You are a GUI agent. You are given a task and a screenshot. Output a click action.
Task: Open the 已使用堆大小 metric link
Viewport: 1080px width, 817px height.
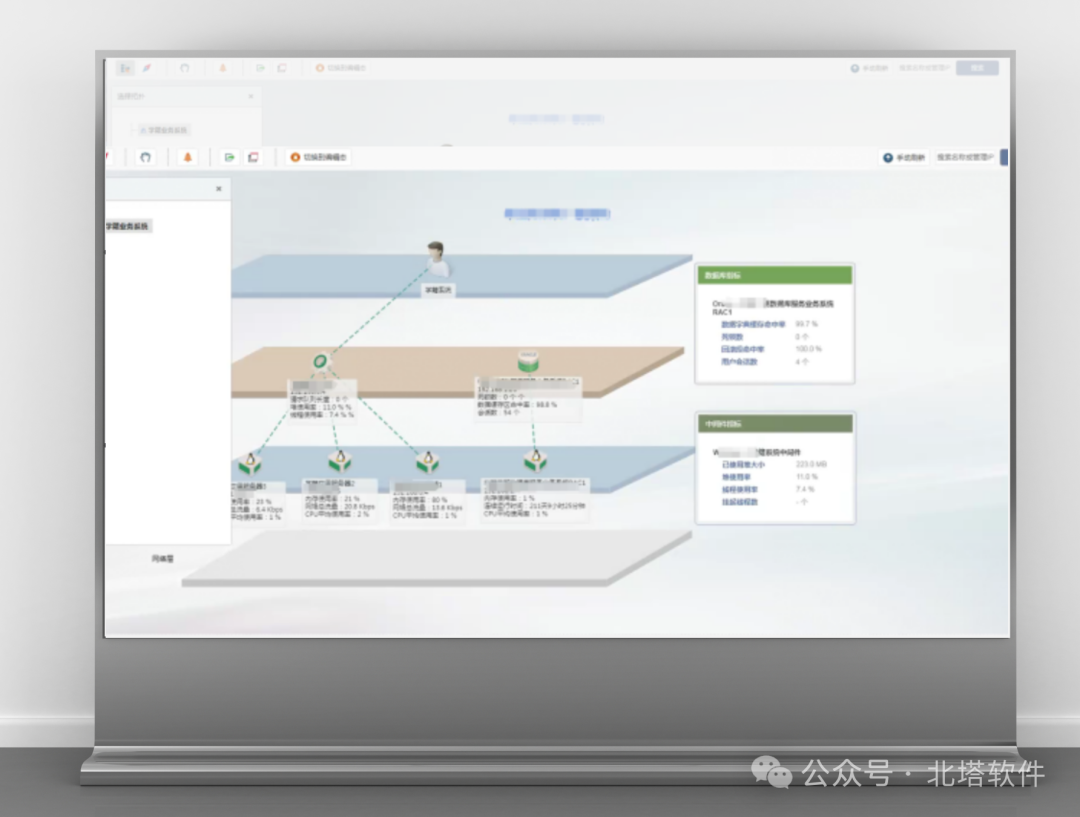pos(743,465)
